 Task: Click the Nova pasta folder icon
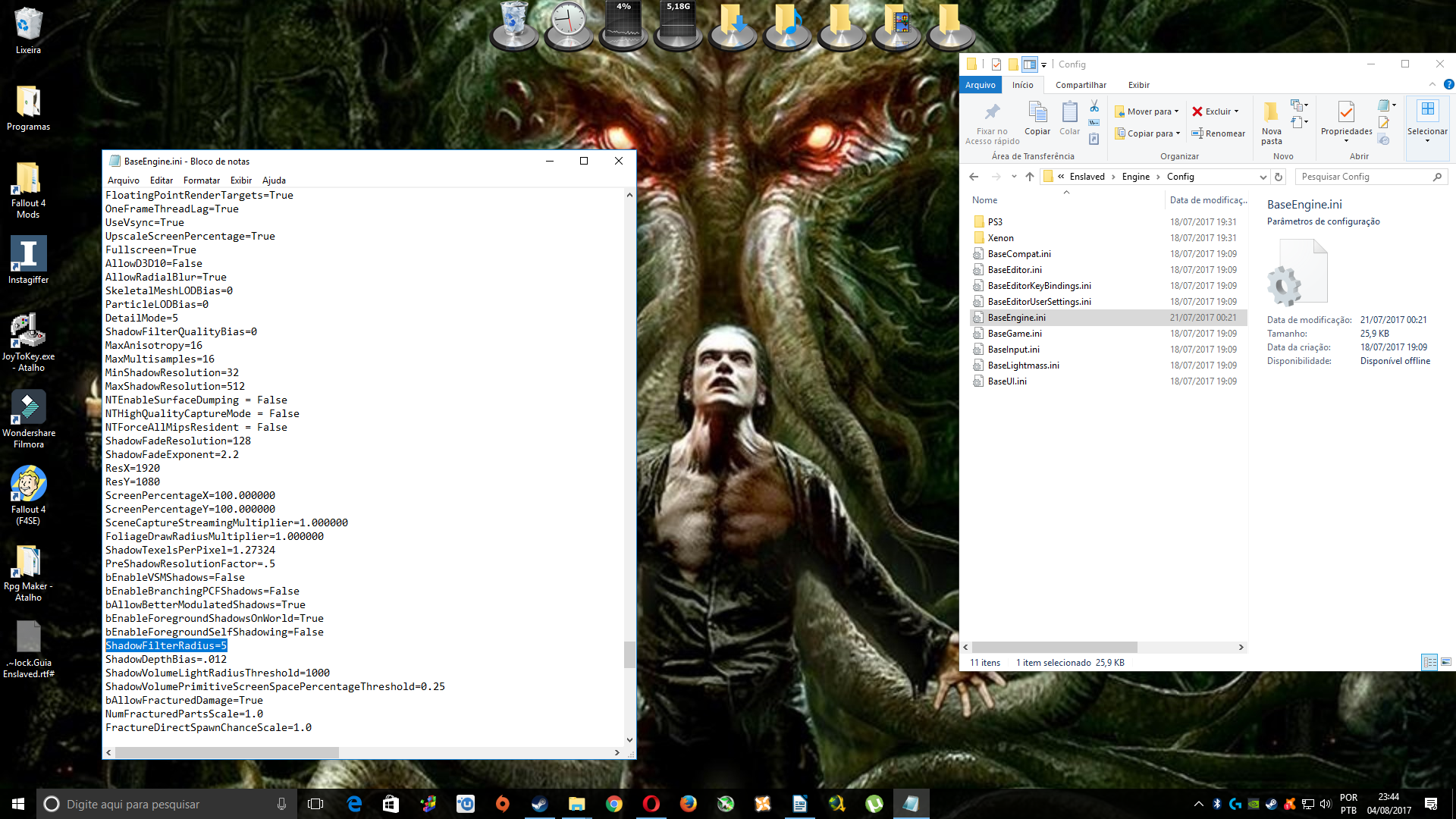1272,114
